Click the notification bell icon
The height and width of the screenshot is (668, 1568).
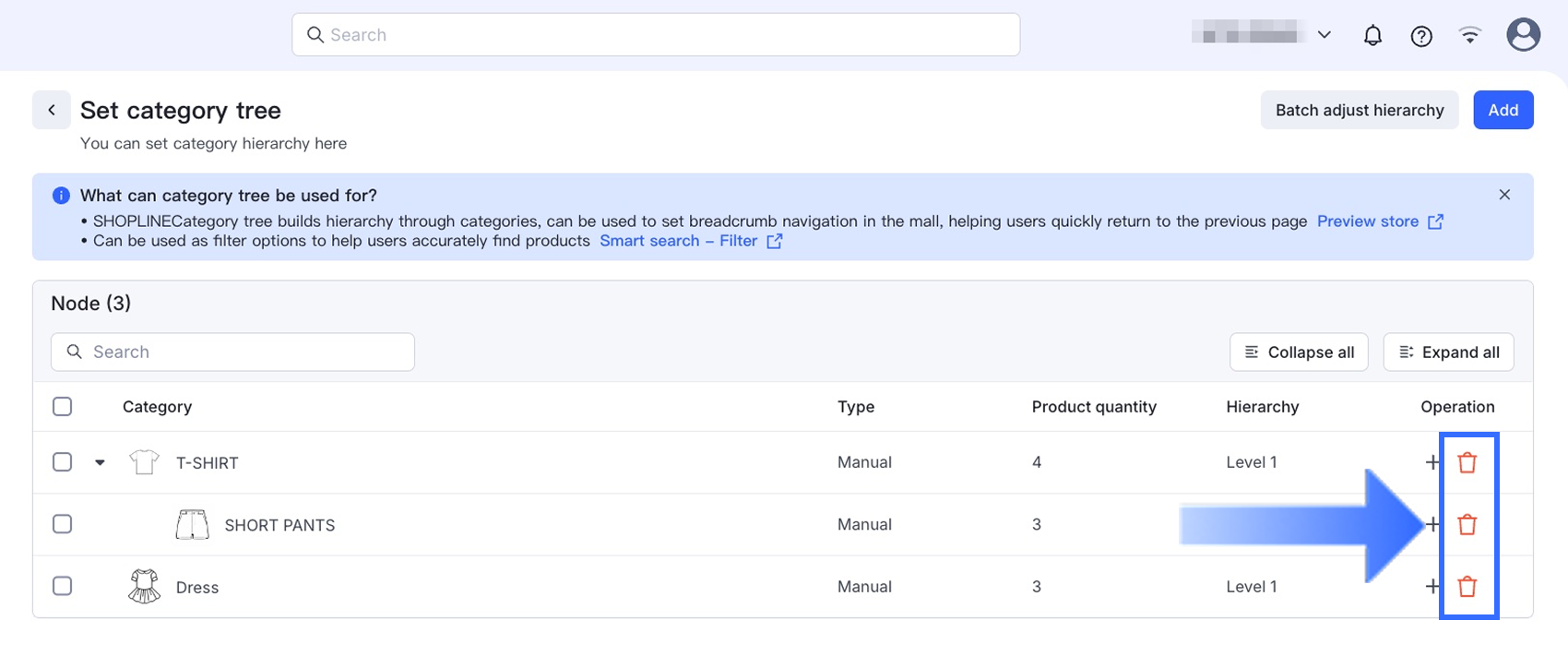(x=1372, y=36)
